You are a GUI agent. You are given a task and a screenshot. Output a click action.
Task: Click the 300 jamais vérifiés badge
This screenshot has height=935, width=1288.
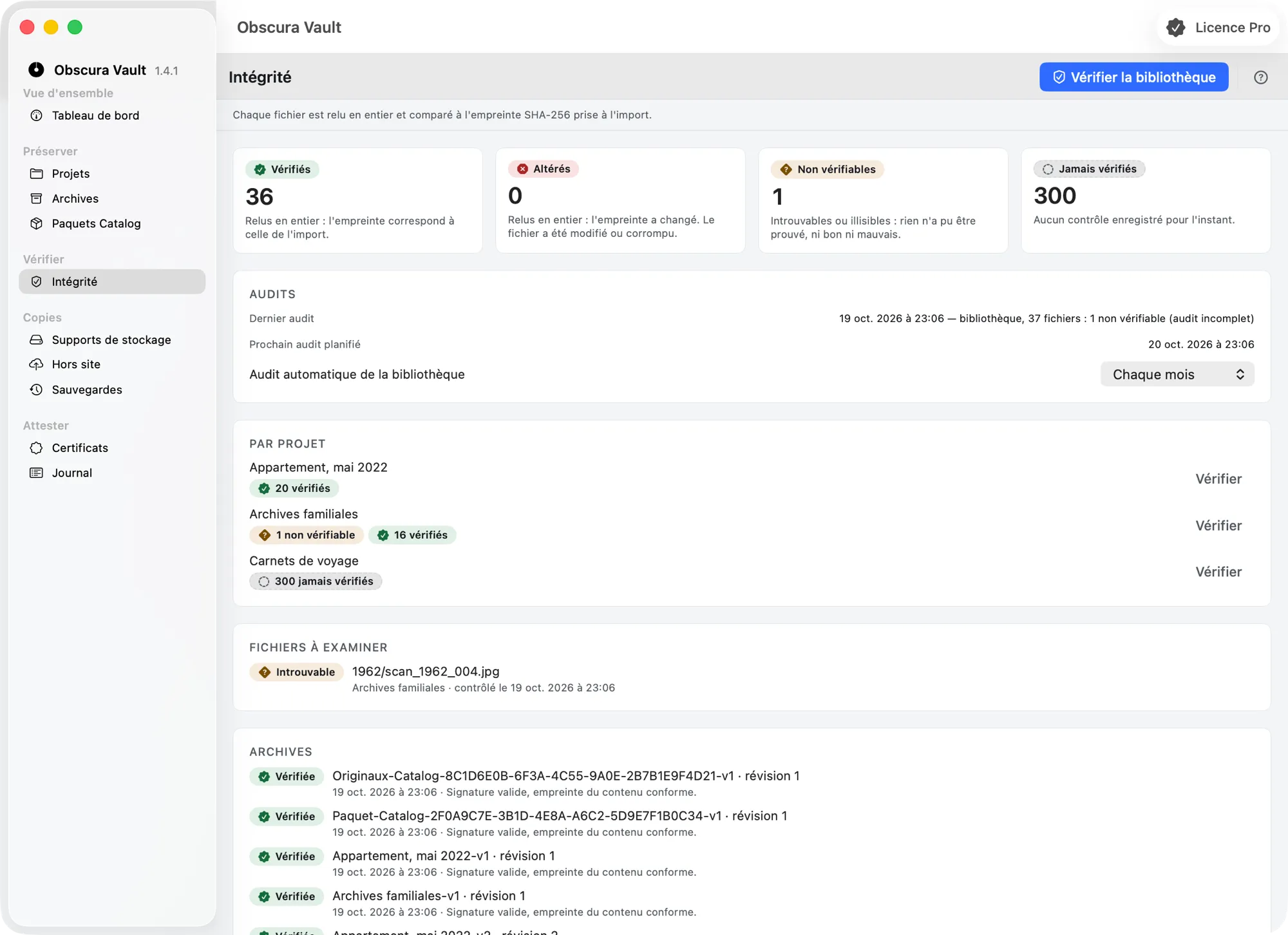tap(316, 581)
